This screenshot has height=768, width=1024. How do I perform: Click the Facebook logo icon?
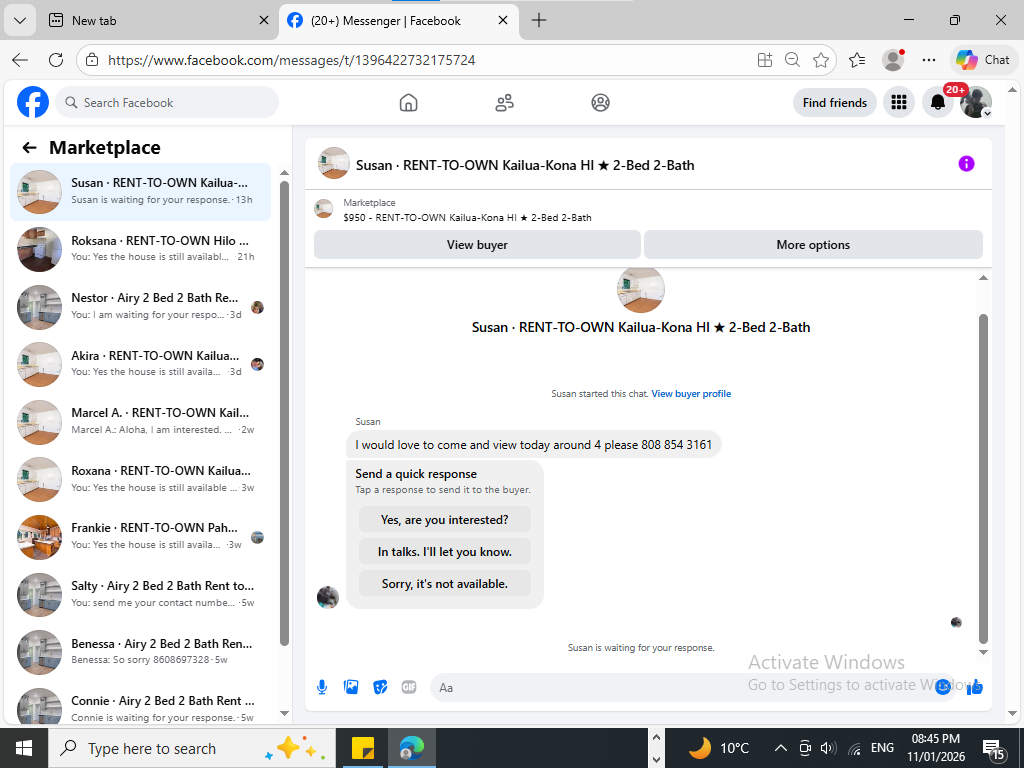(33, 102)
